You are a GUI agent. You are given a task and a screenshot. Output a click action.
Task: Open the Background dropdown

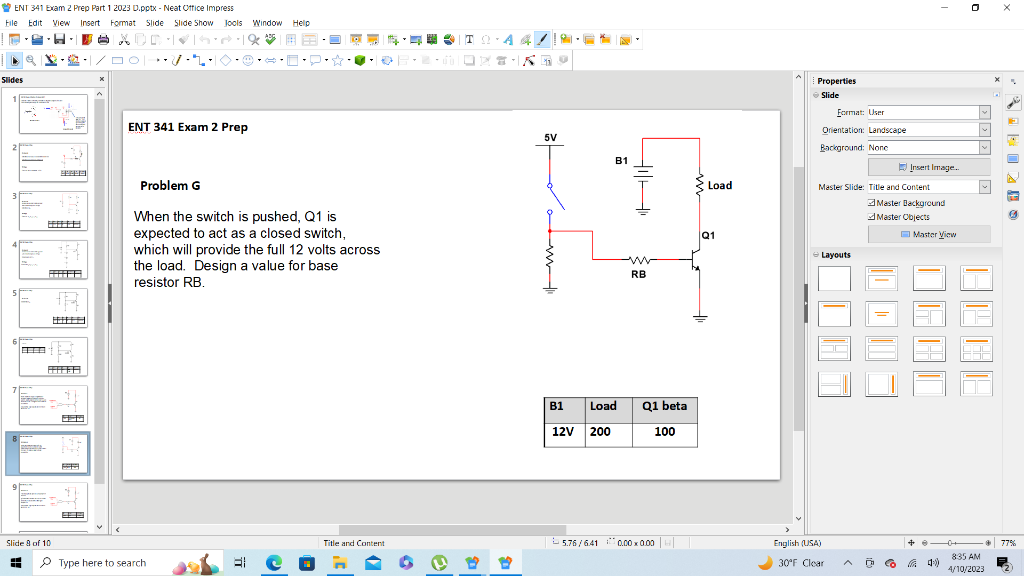click(929, 148)
